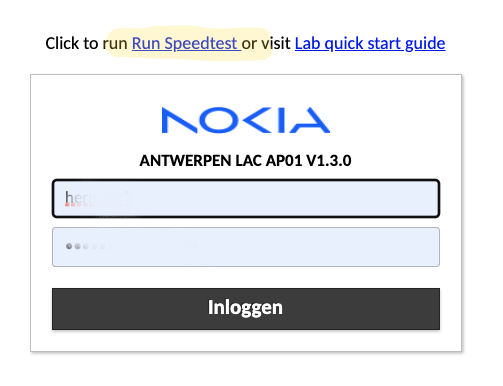Click the word Lab in the guide link
This screenshot has width=503, height=386.
pyautogui.click(x=308, y=43)
